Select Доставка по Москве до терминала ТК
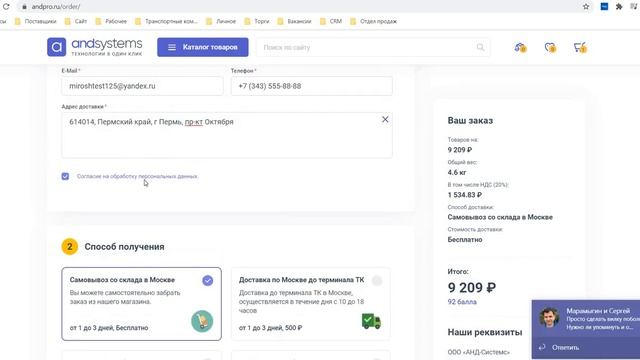Screen dimensions: 640x360 coord(311,304)
